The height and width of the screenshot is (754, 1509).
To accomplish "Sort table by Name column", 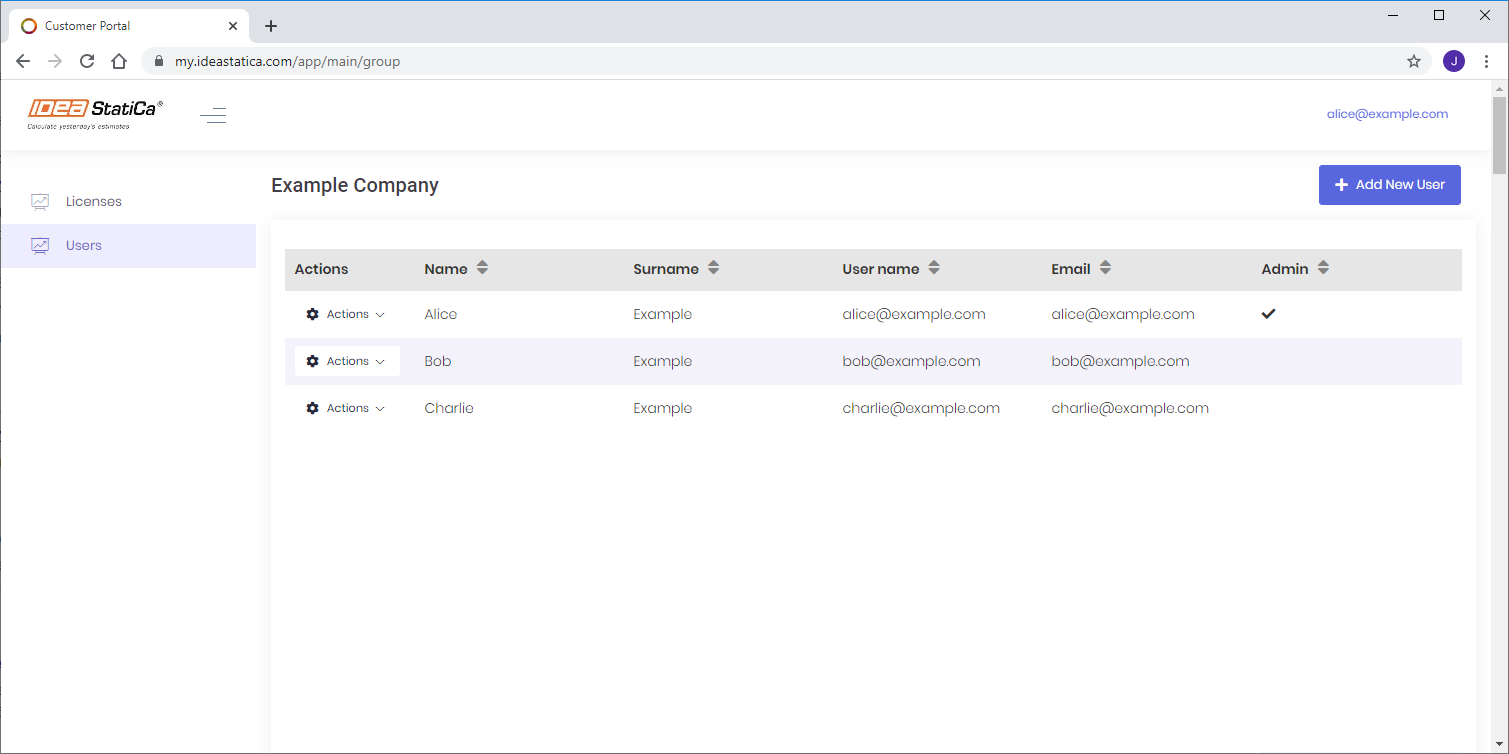I will 482,268.
